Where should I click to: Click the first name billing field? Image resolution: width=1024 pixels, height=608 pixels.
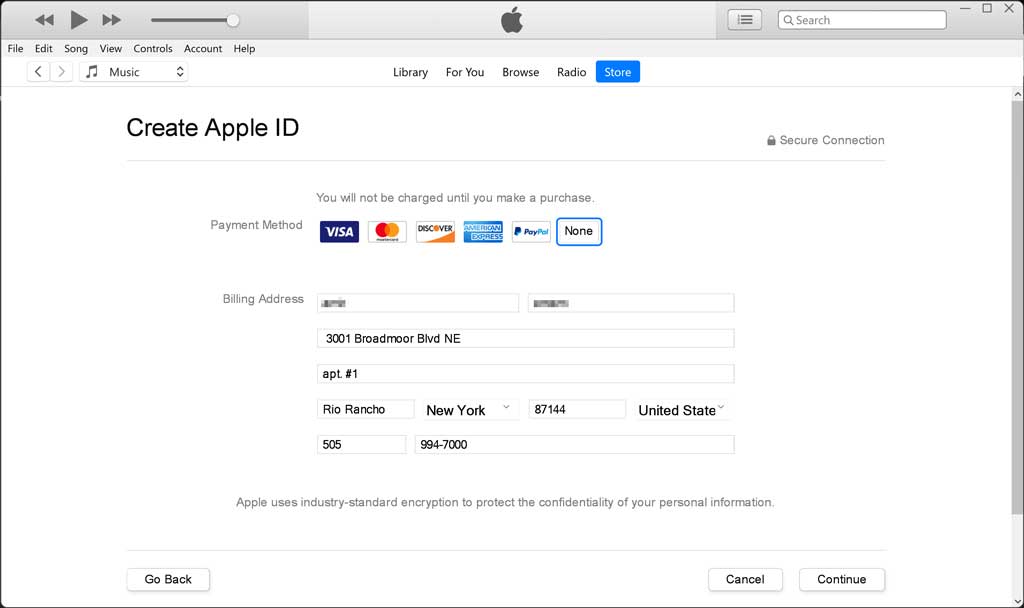[418, 303]
